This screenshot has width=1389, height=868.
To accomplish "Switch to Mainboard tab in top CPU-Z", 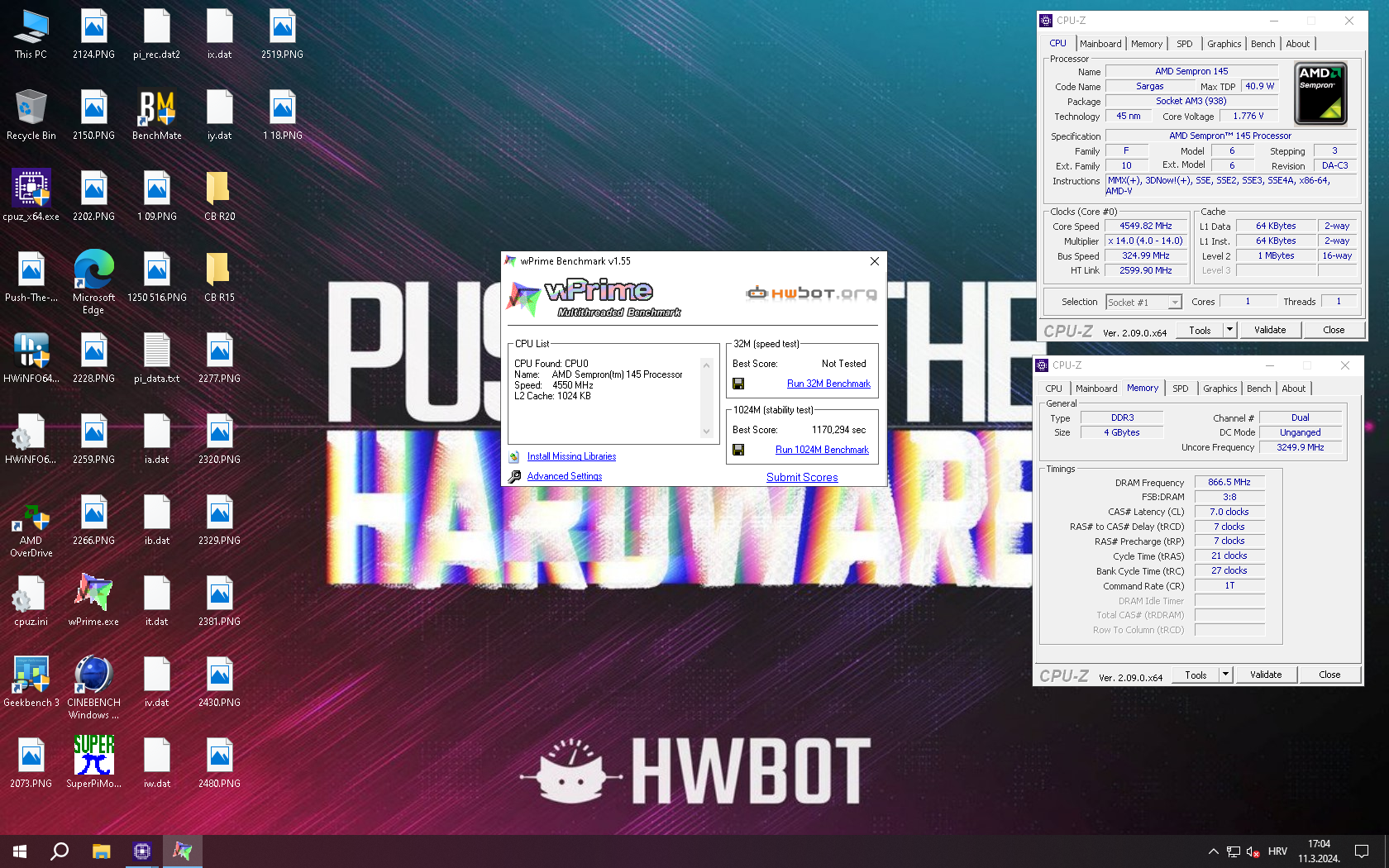I will (x=1100, y=44).
